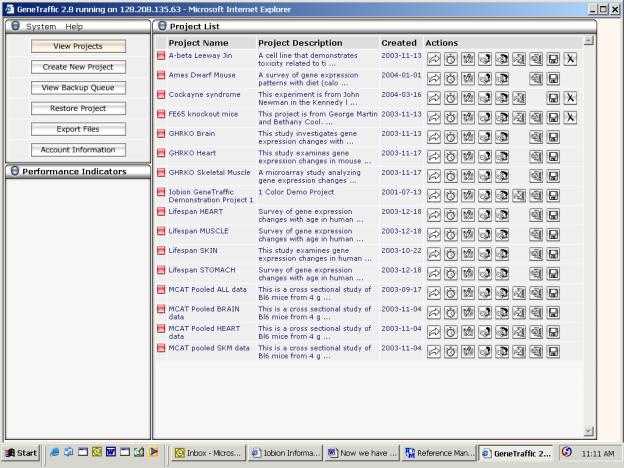Open Account Information

(78, 150)
